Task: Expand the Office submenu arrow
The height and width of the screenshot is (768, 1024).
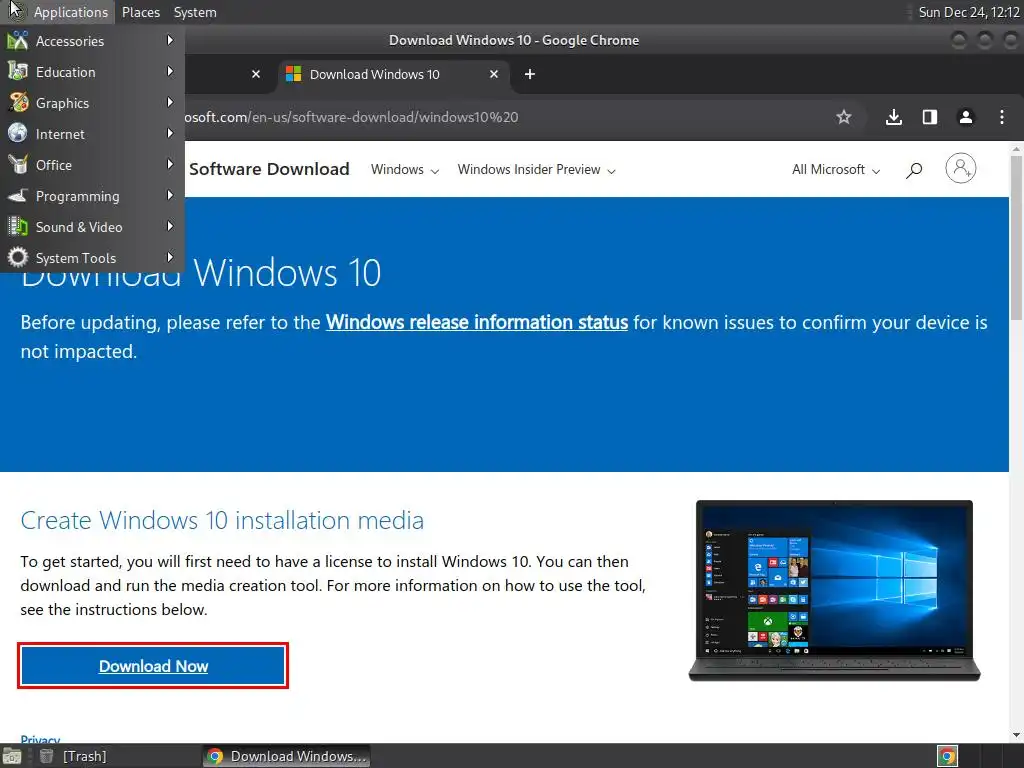Action: (170, 165)
